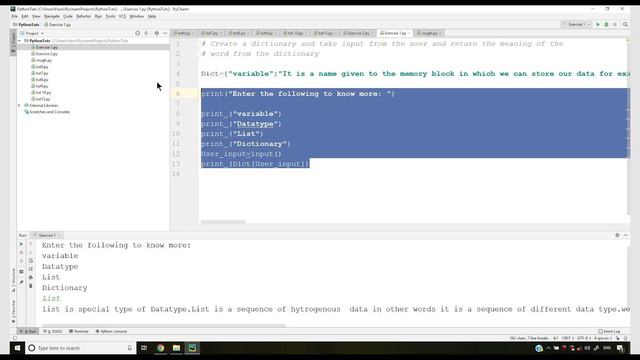Open the Run menu
The height and width of the screenshot is (360, 640).
pos(98,16)
